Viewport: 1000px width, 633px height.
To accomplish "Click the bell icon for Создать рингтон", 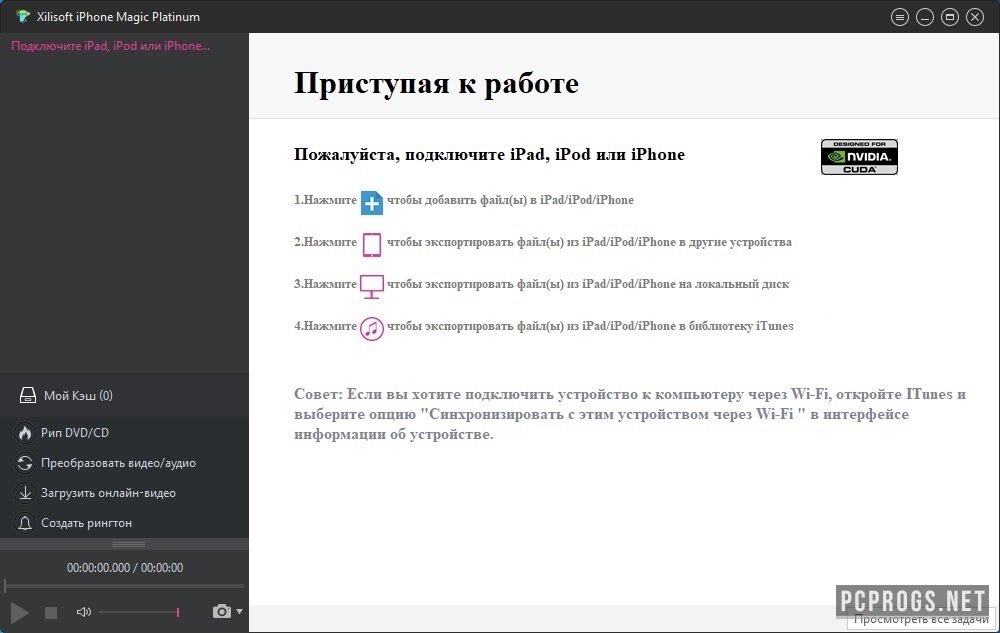I will (24, 523).
